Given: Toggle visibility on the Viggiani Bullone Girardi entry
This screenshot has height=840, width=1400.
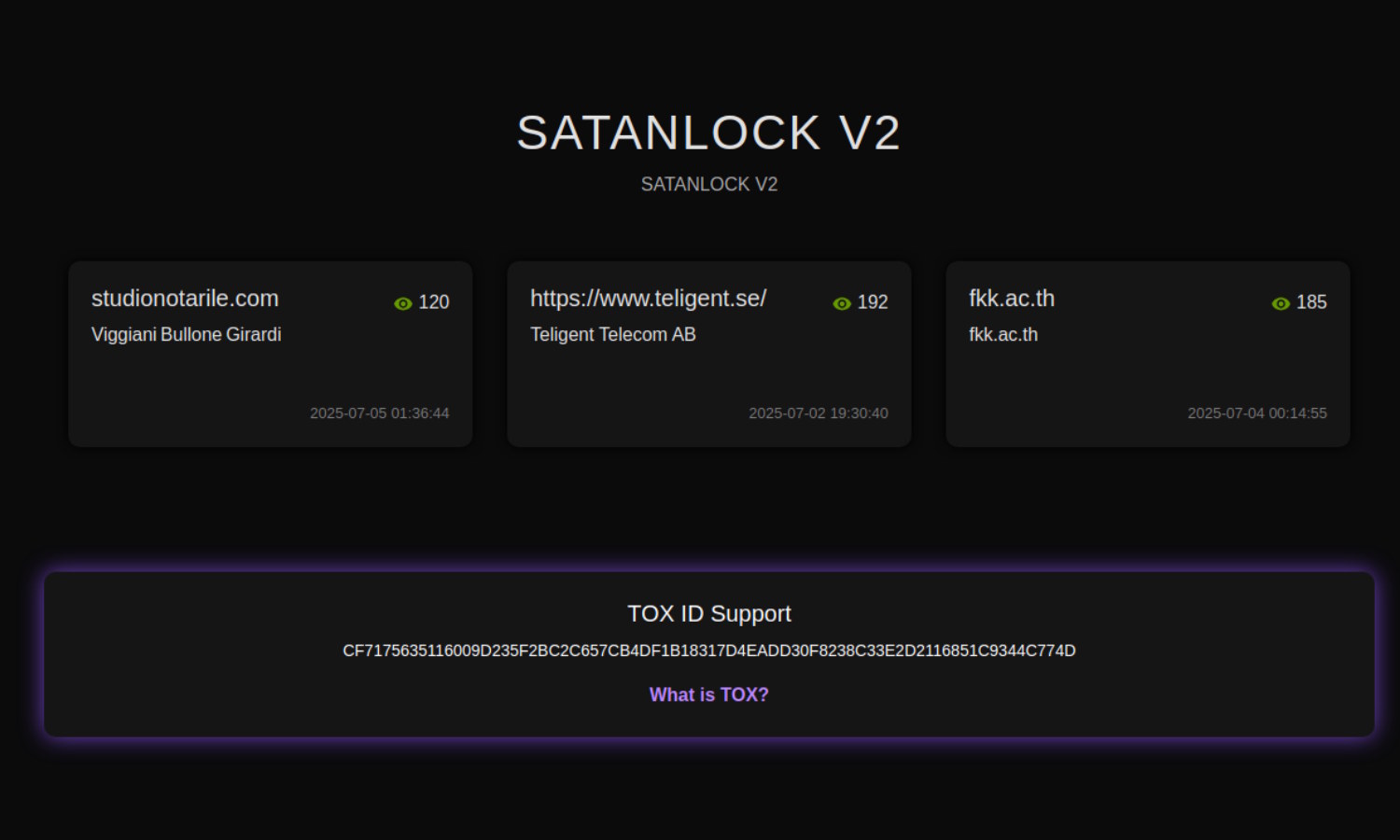Looking at the screenshot, I should [x=402, y=302].
